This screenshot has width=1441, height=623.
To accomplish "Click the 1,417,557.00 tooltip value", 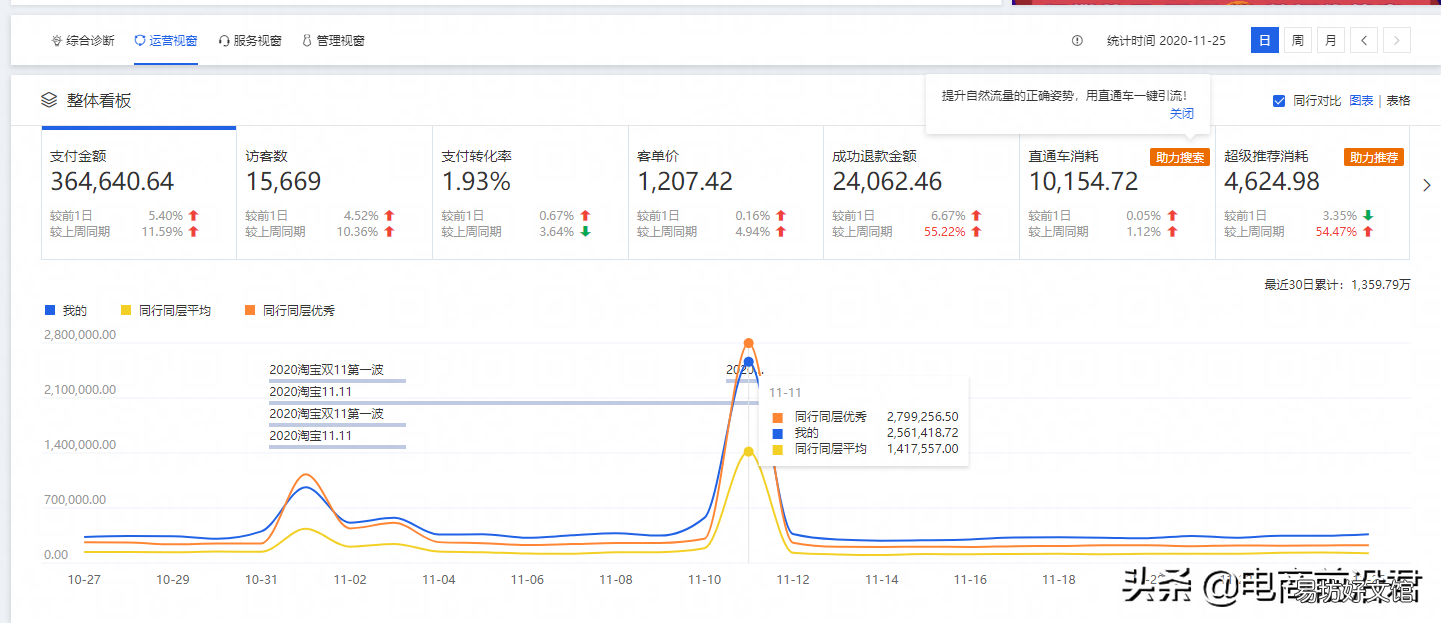I will point(922,449).
